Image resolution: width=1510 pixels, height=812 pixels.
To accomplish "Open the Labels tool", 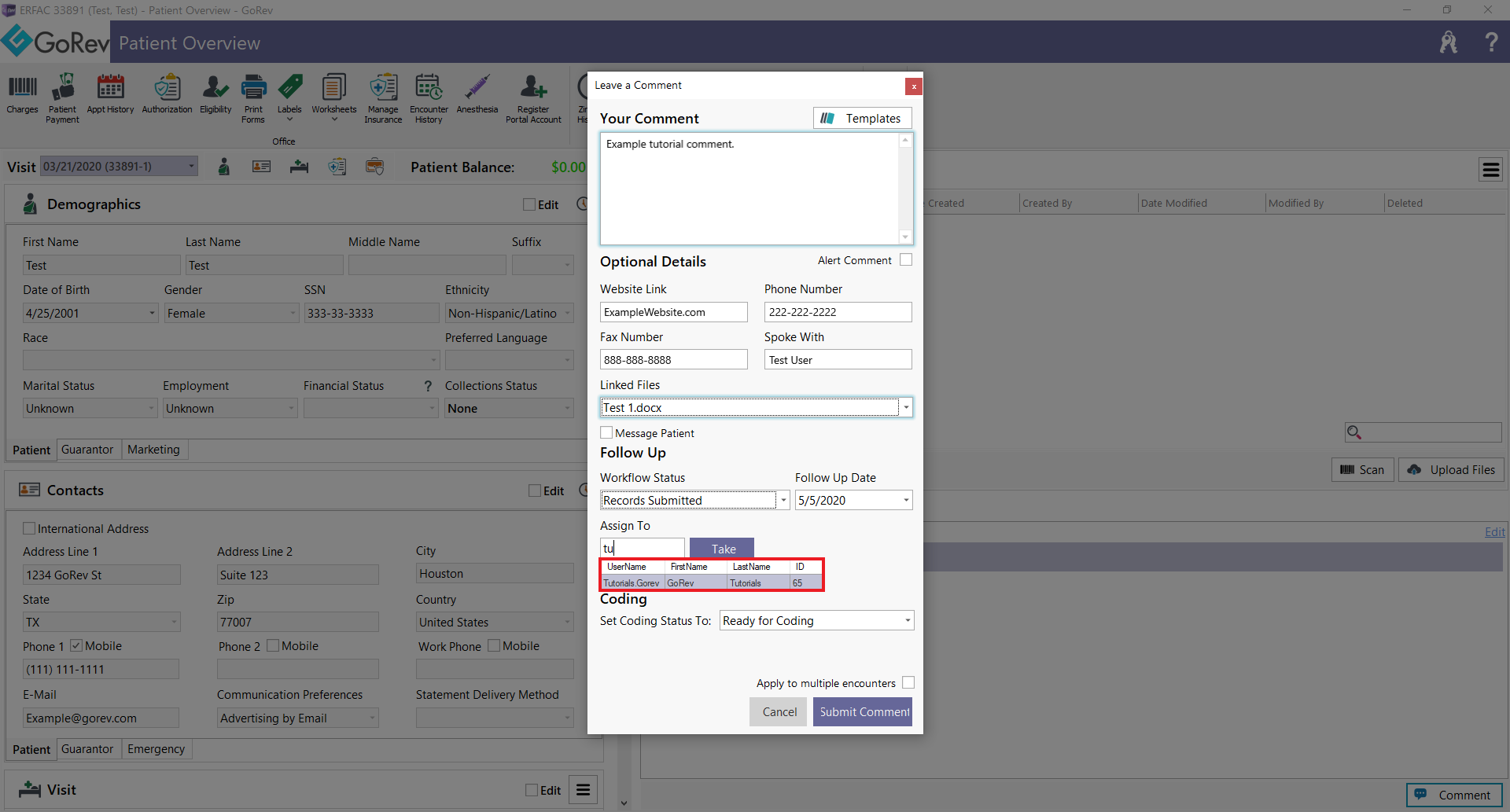I will pyautogui.click(x=289, y=98).
